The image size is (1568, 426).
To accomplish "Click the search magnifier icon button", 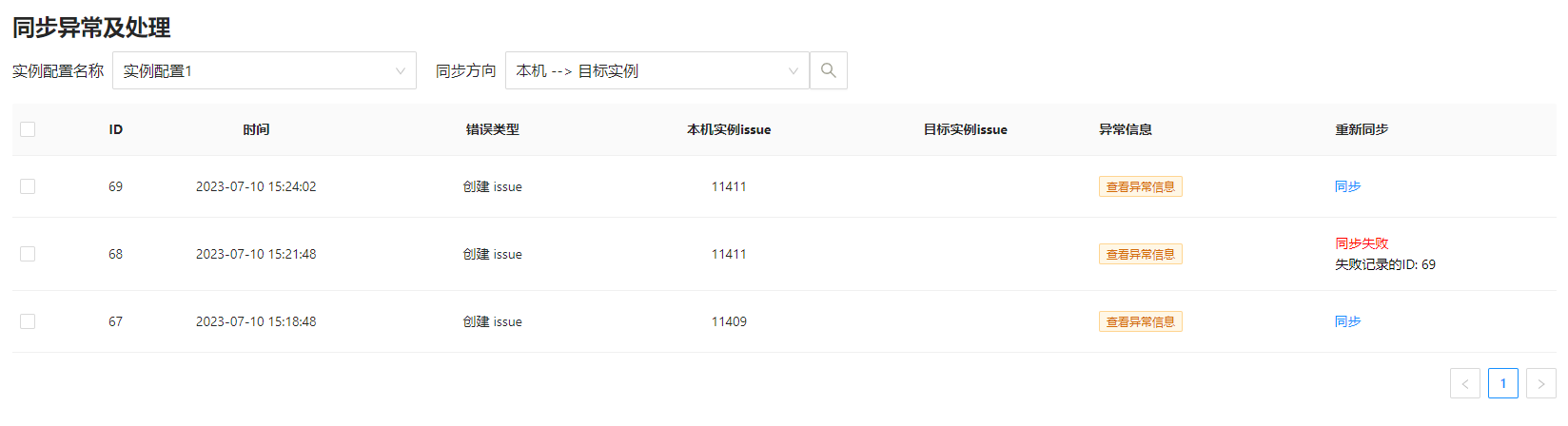I will pyautogui.click(x=828, y=70).
